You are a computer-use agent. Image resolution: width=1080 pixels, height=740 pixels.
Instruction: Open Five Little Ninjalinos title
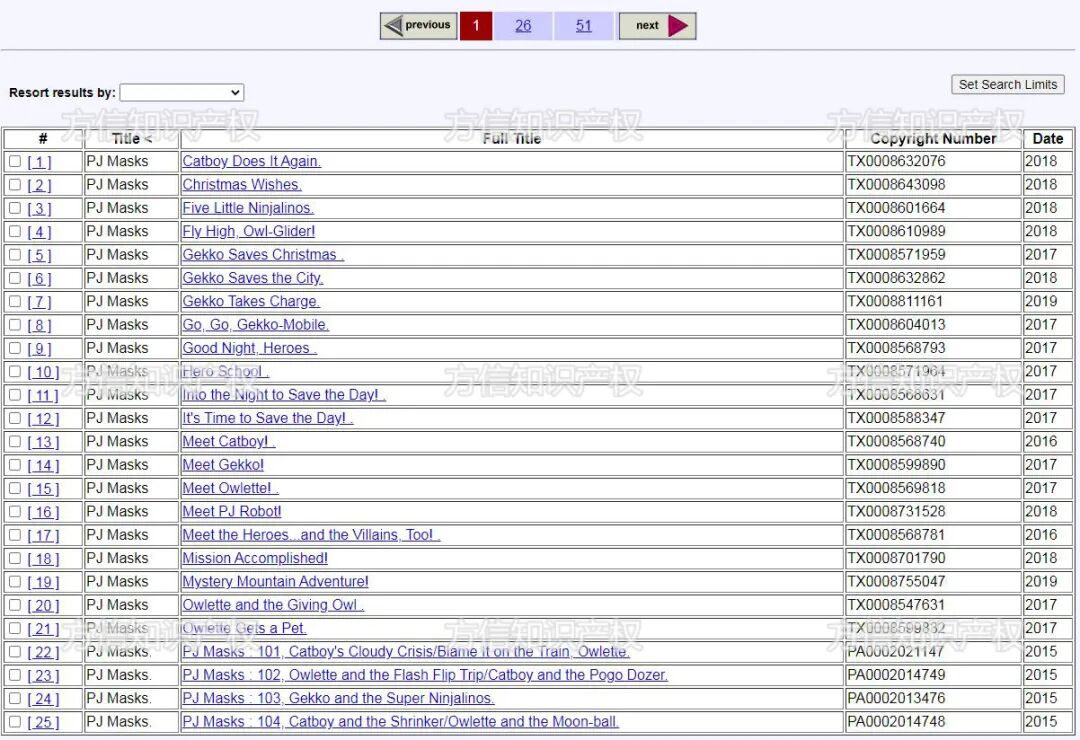tap(248, 208)
